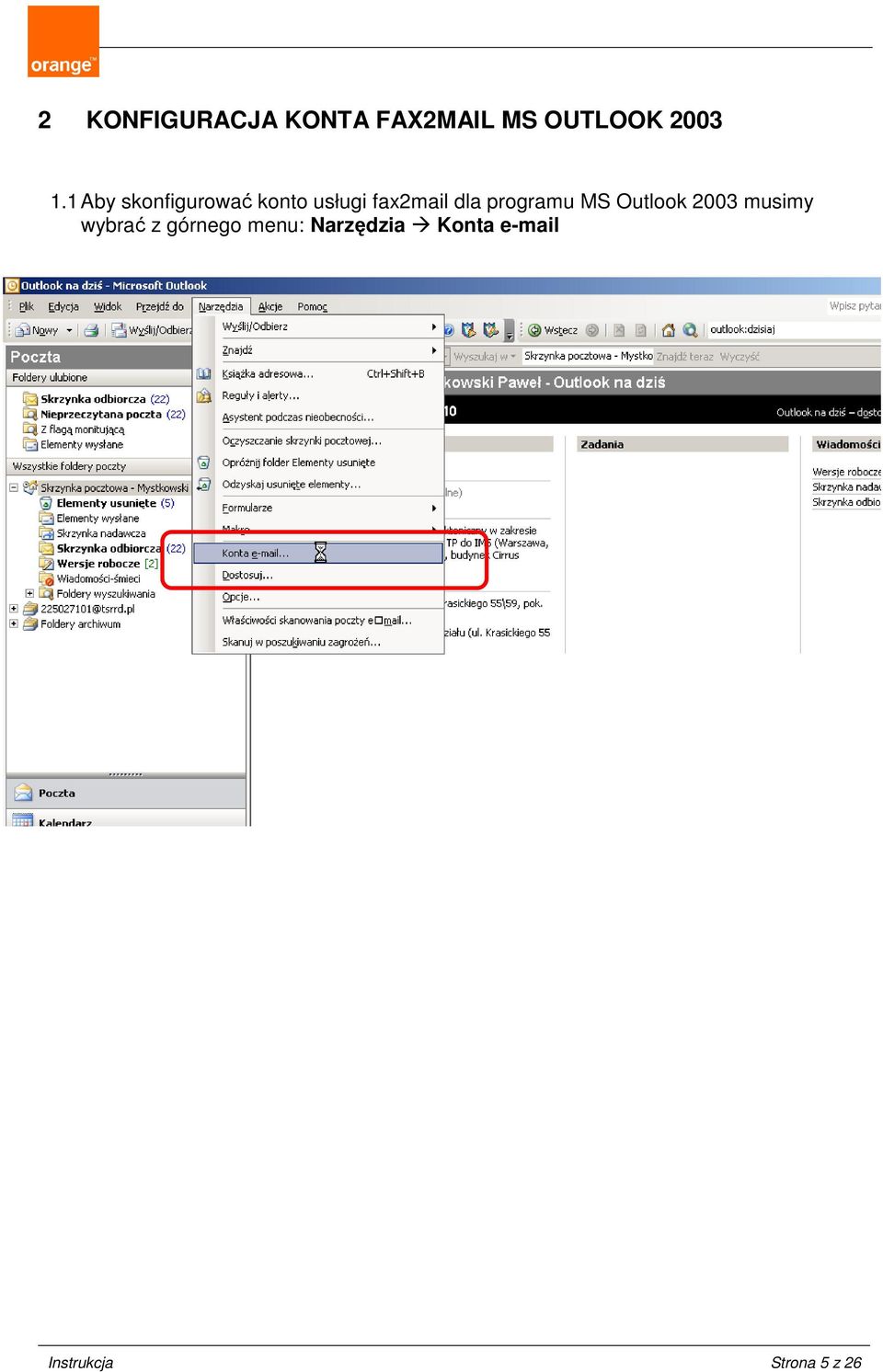Click the Poczta envelope navigation button
883x1372 pixels.
pos(126,793)
